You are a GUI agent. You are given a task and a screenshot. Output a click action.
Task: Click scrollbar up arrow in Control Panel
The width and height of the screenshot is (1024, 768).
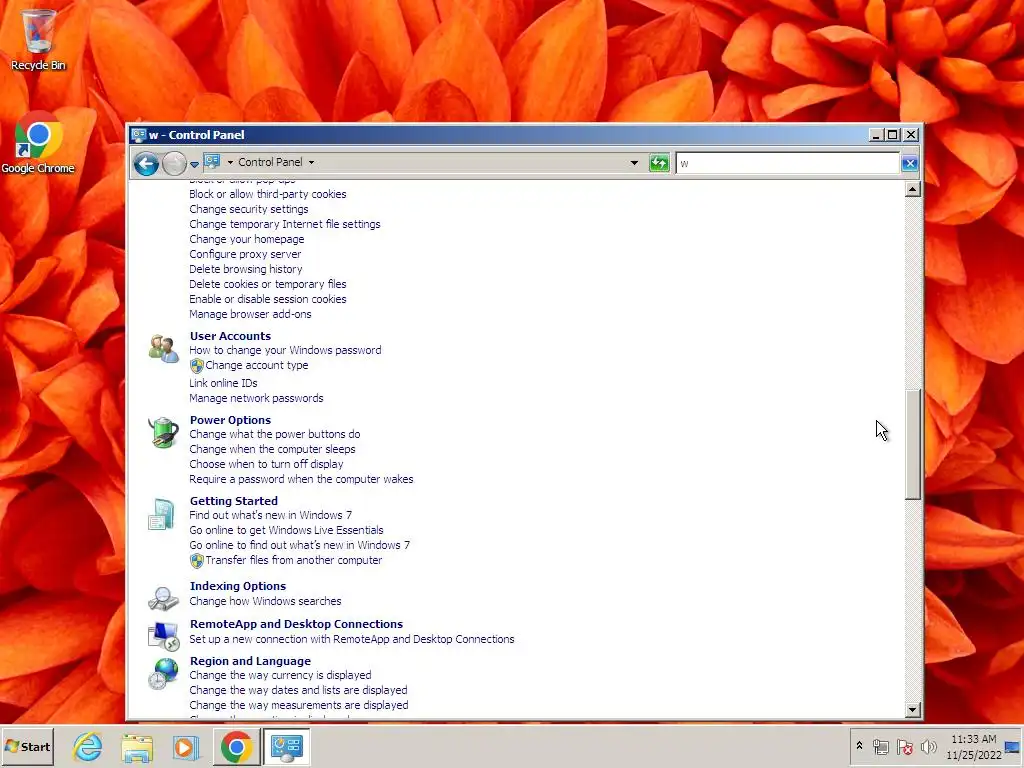pos(913,189)
